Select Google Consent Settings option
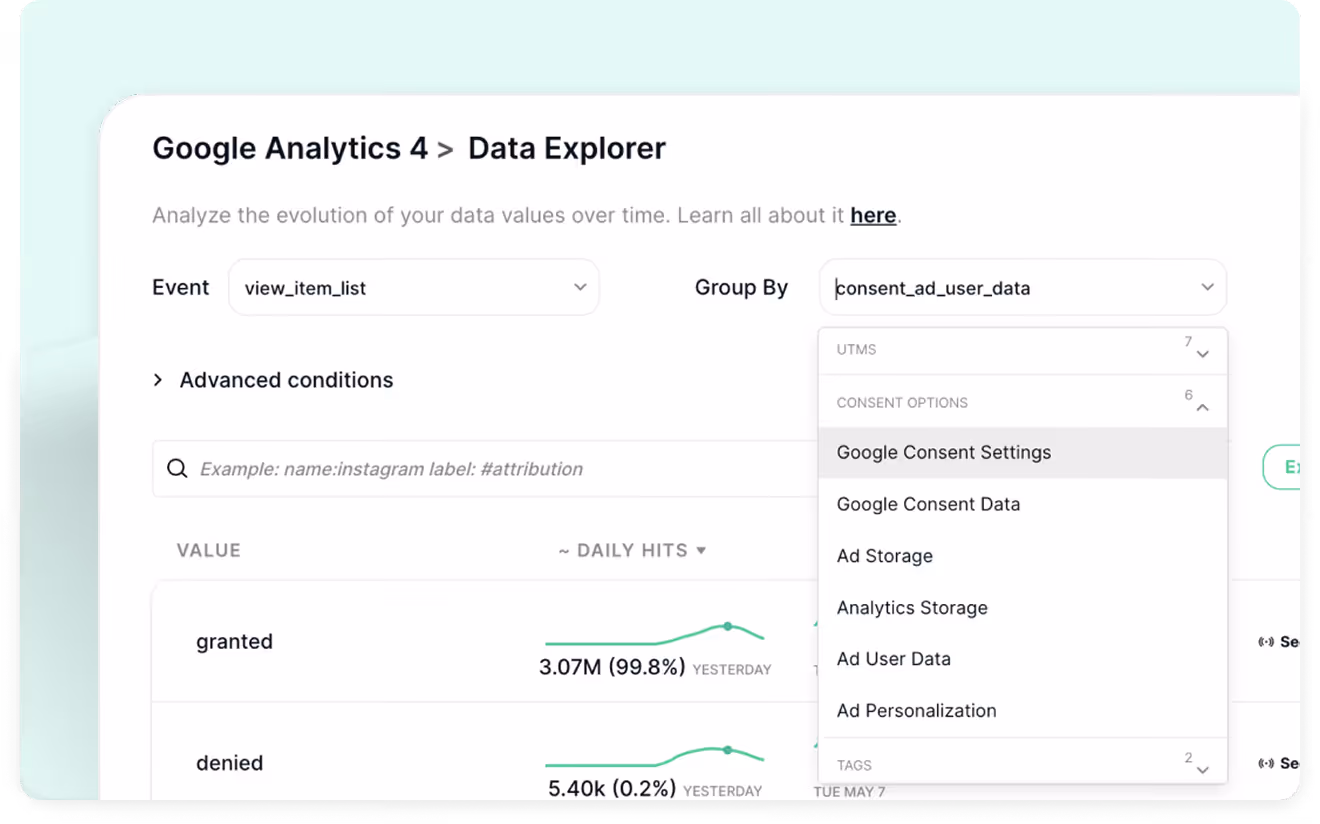The image size is (1320, 824). tap(1022, 453)
